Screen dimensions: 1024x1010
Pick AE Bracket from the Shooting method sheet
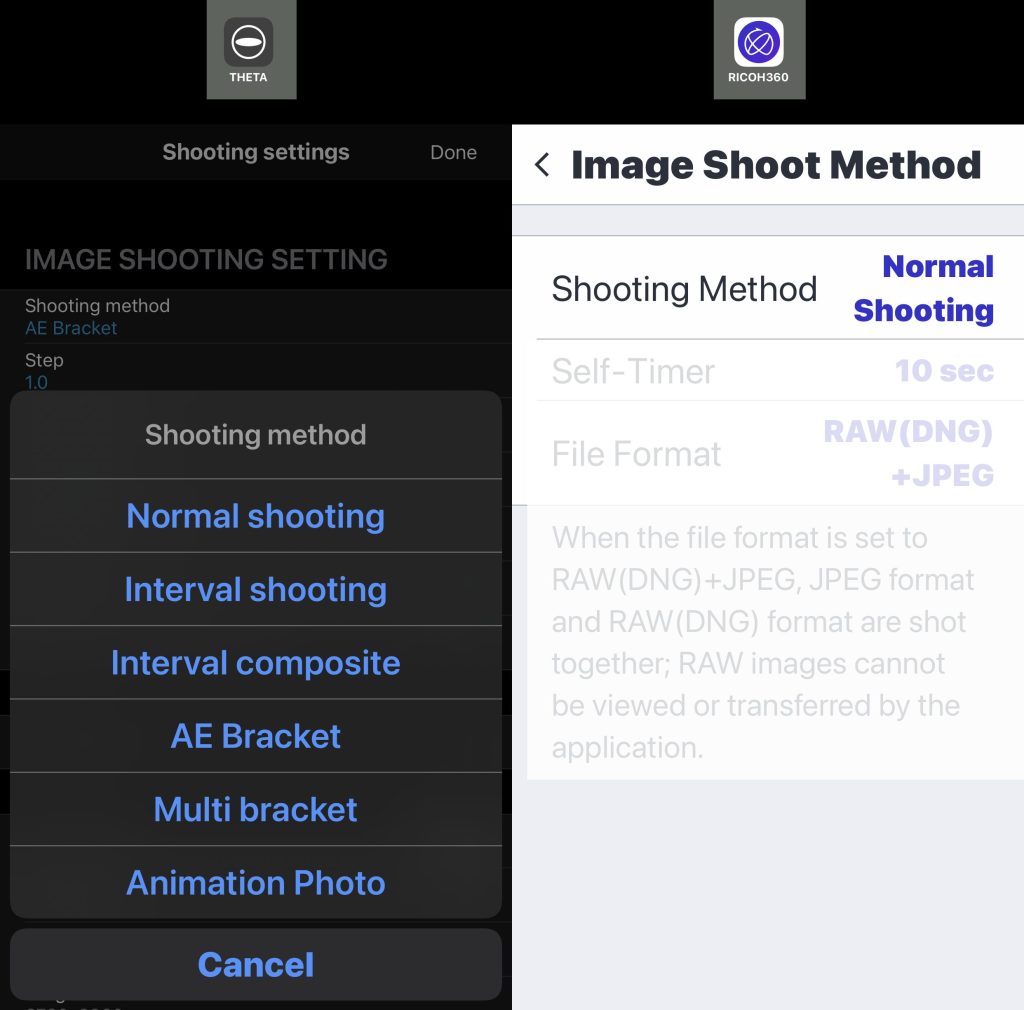[255, 736]
